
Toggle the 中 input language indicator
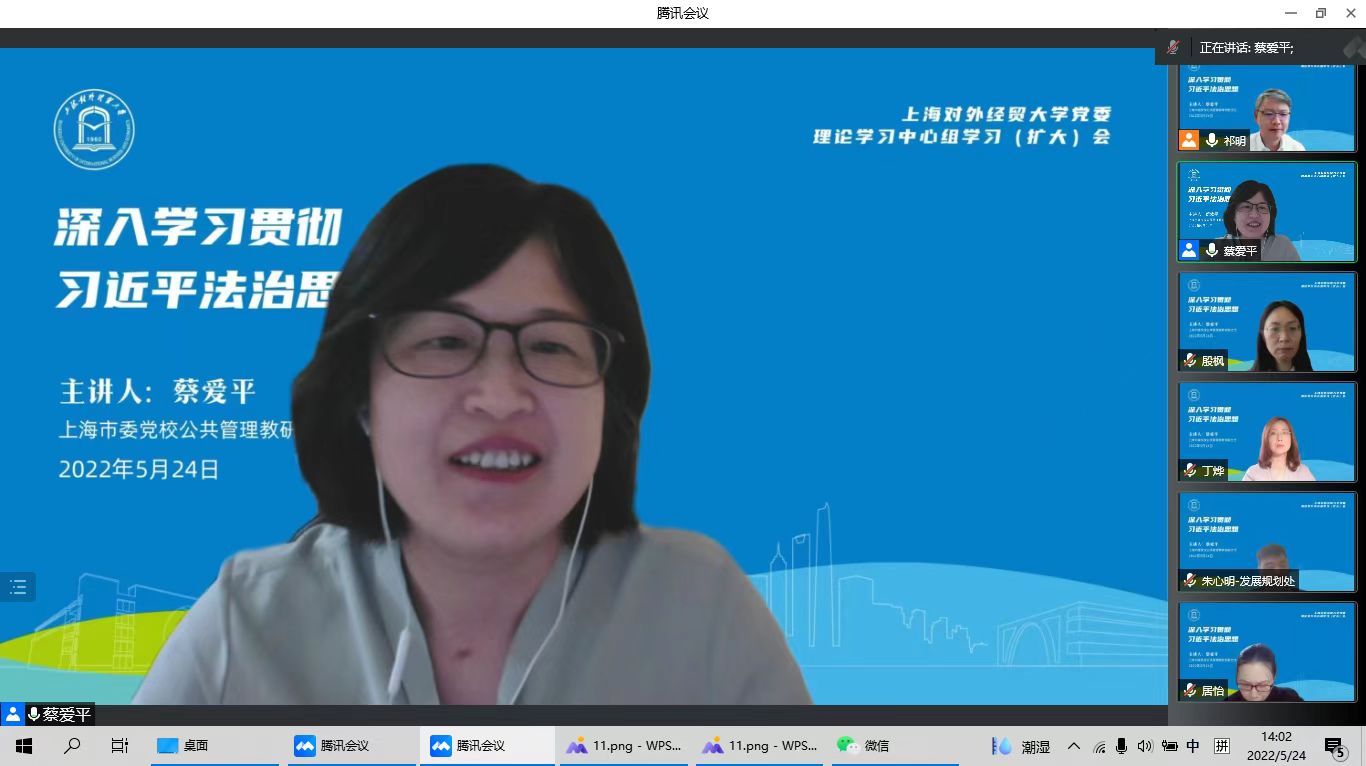coord(1193,746)
